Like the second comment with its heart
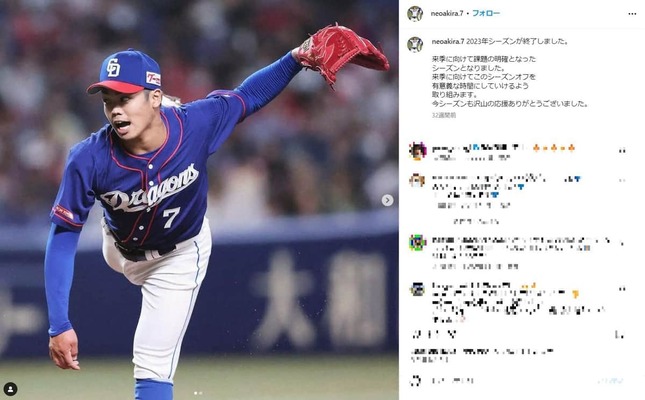Screen dimensions: 645x400 622,180
